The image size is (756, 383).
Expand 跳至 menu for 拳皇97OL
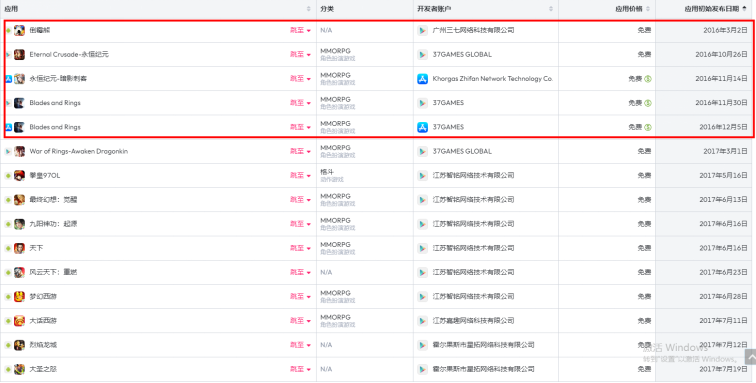click(300, 176)
